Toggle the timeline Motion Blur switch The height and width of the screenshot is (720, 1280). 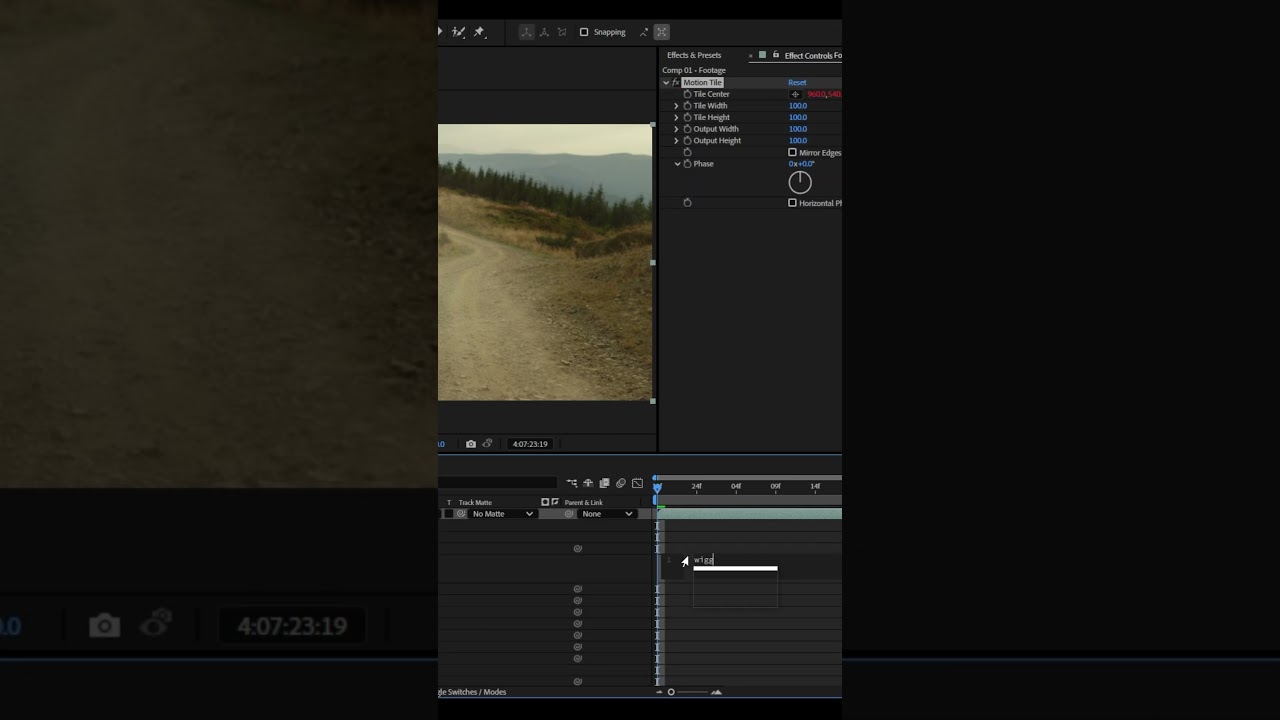[x=620, y=483]
